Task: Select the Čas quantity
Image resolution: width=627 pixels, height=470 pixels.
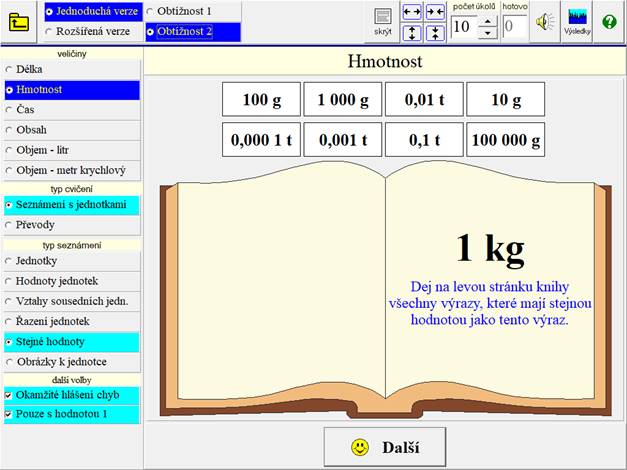Action: tap(72, 110)
